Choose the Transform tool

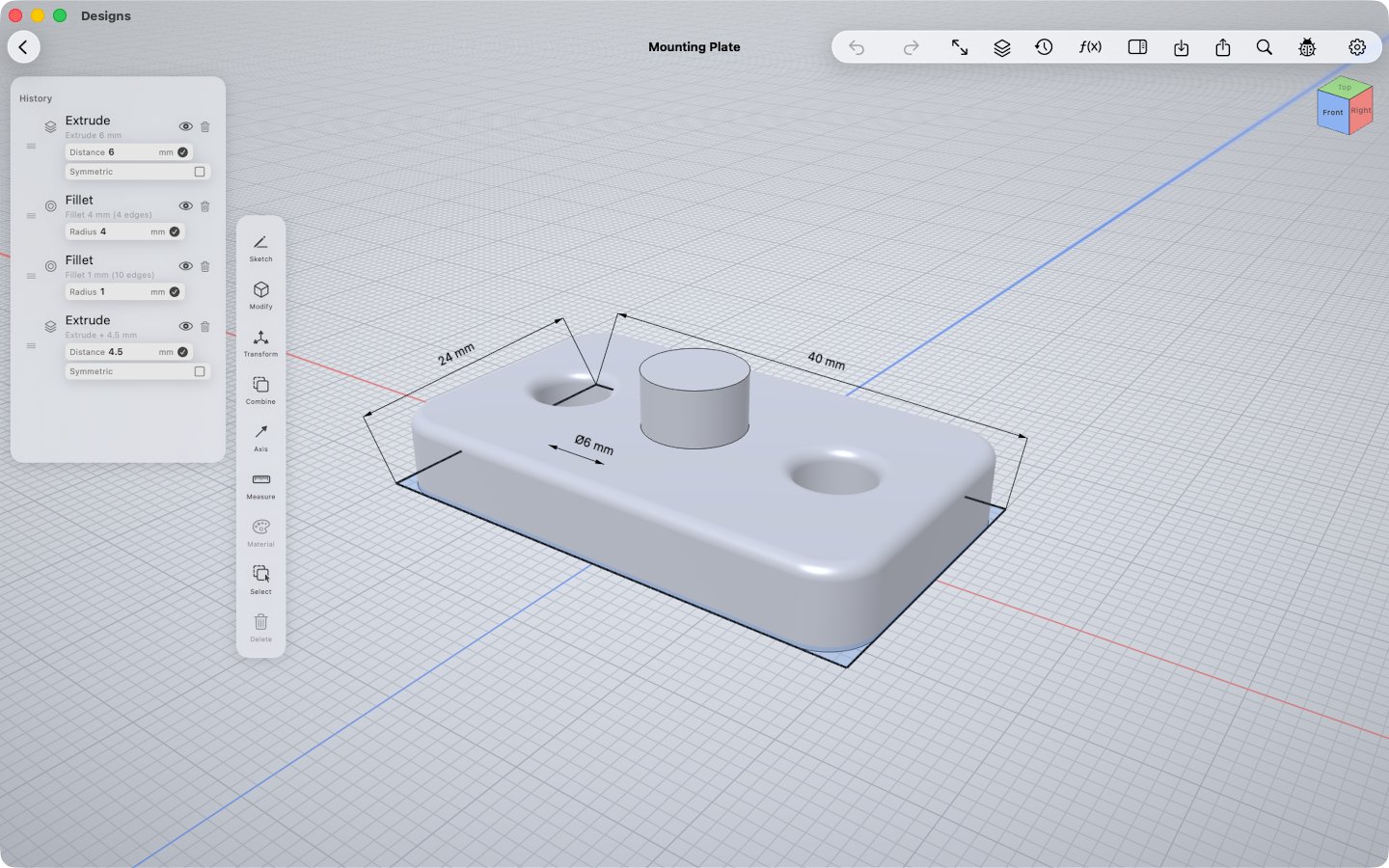click(260, 342)
